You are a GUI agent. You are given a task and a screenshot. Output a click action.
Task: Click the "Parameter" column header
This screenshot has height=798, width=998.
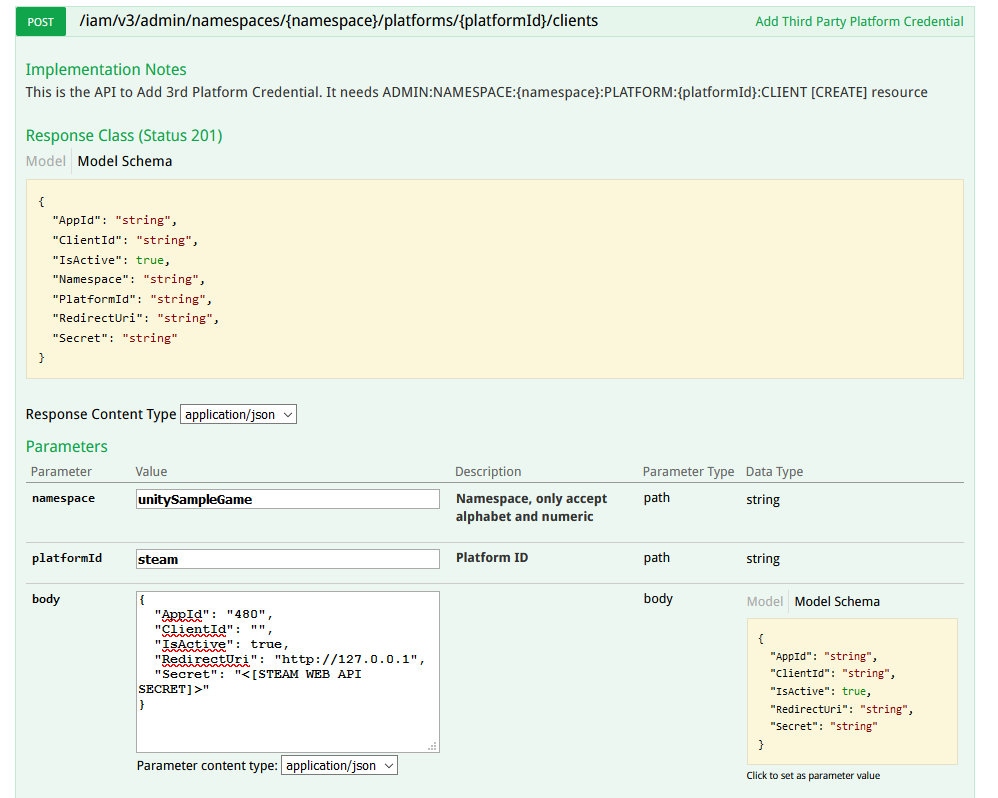pos(61,472)
